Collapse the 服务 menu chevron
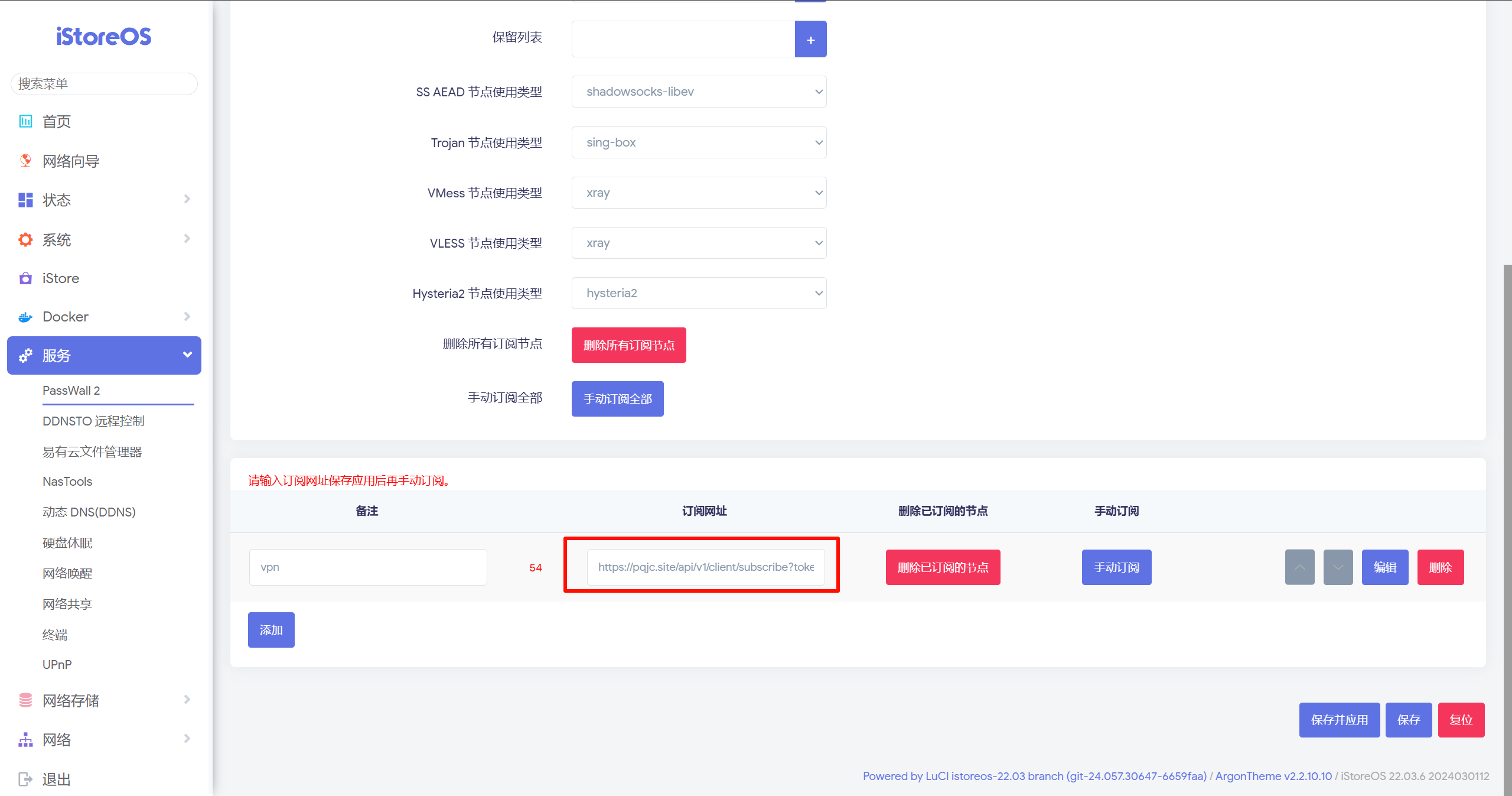 [187, 355]
